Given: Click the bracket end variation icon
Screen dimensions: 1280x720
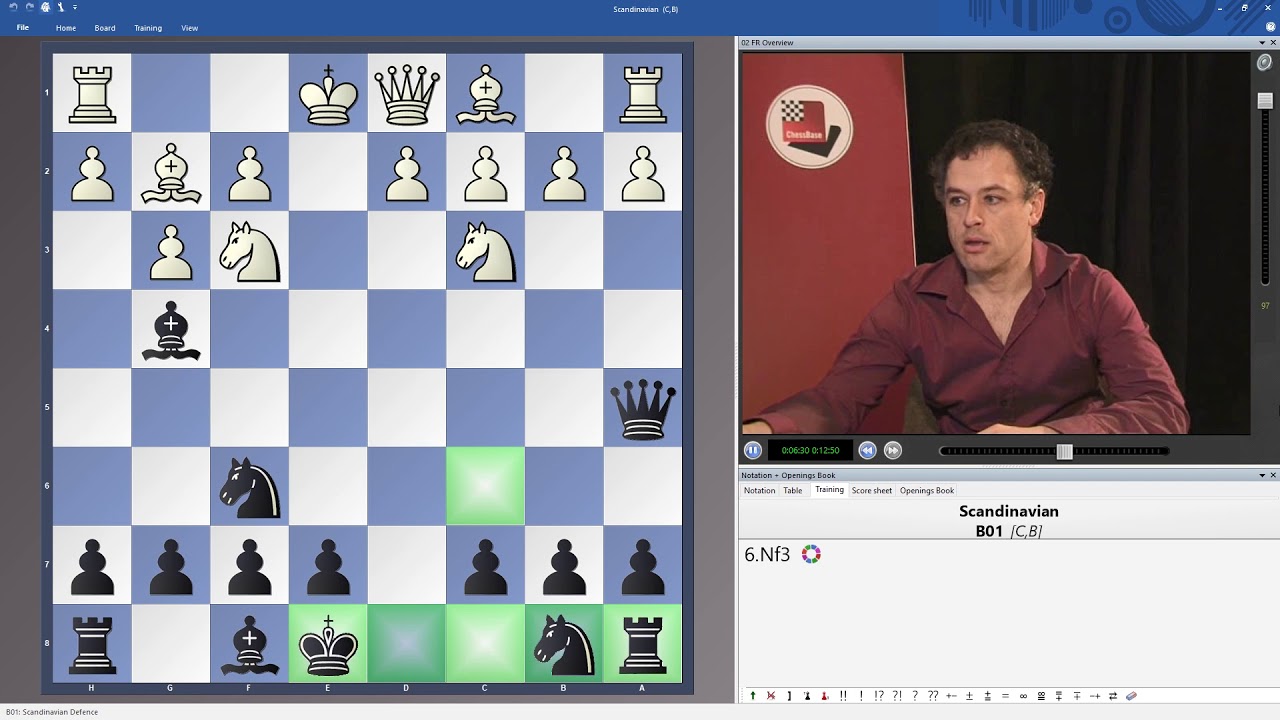Looking at the screenshot, I should coord(789,696).
